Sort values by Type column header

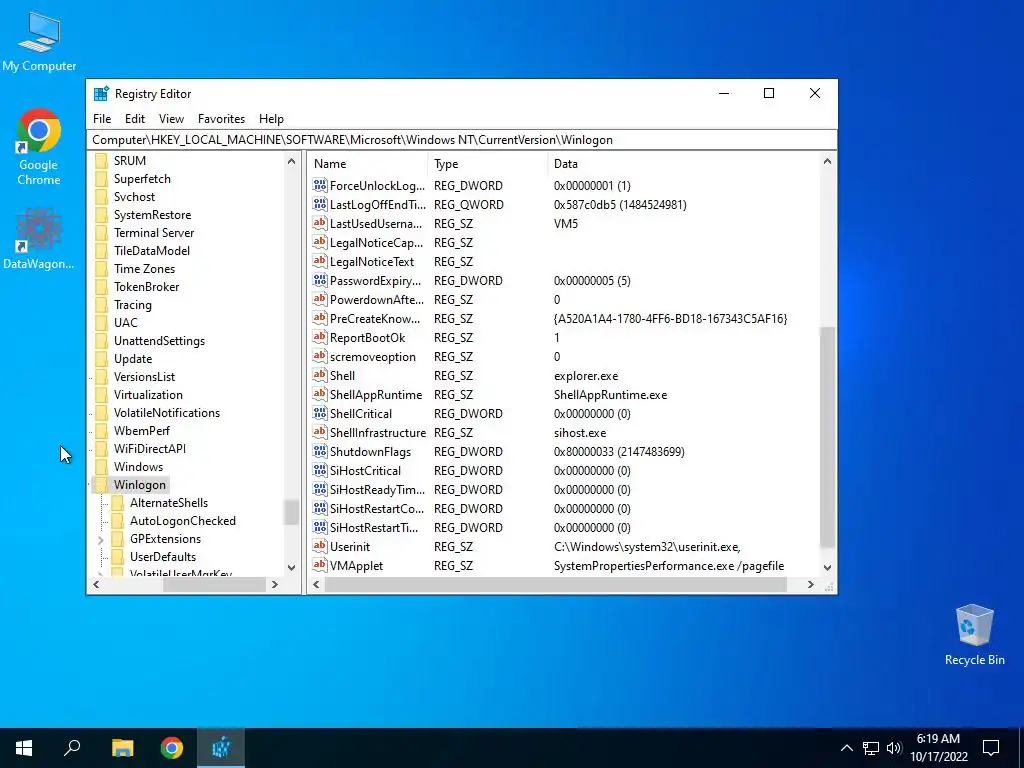(x=487, y=164)
